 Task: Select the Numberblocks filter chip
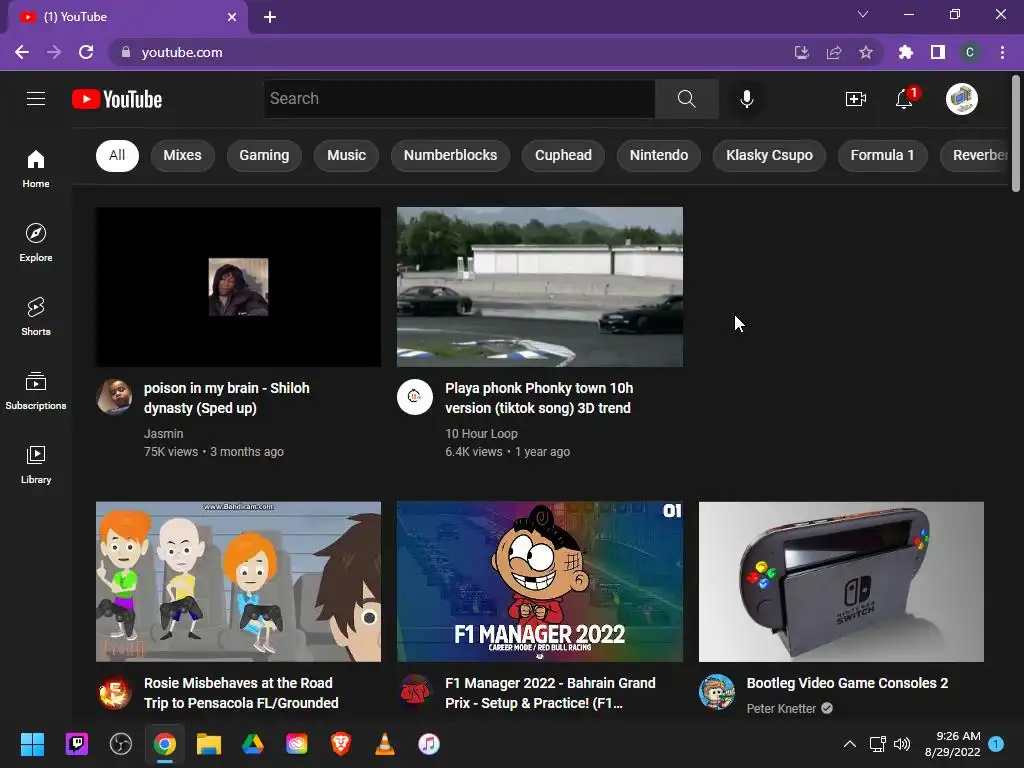pyautogui.click(x=450, y=155)
